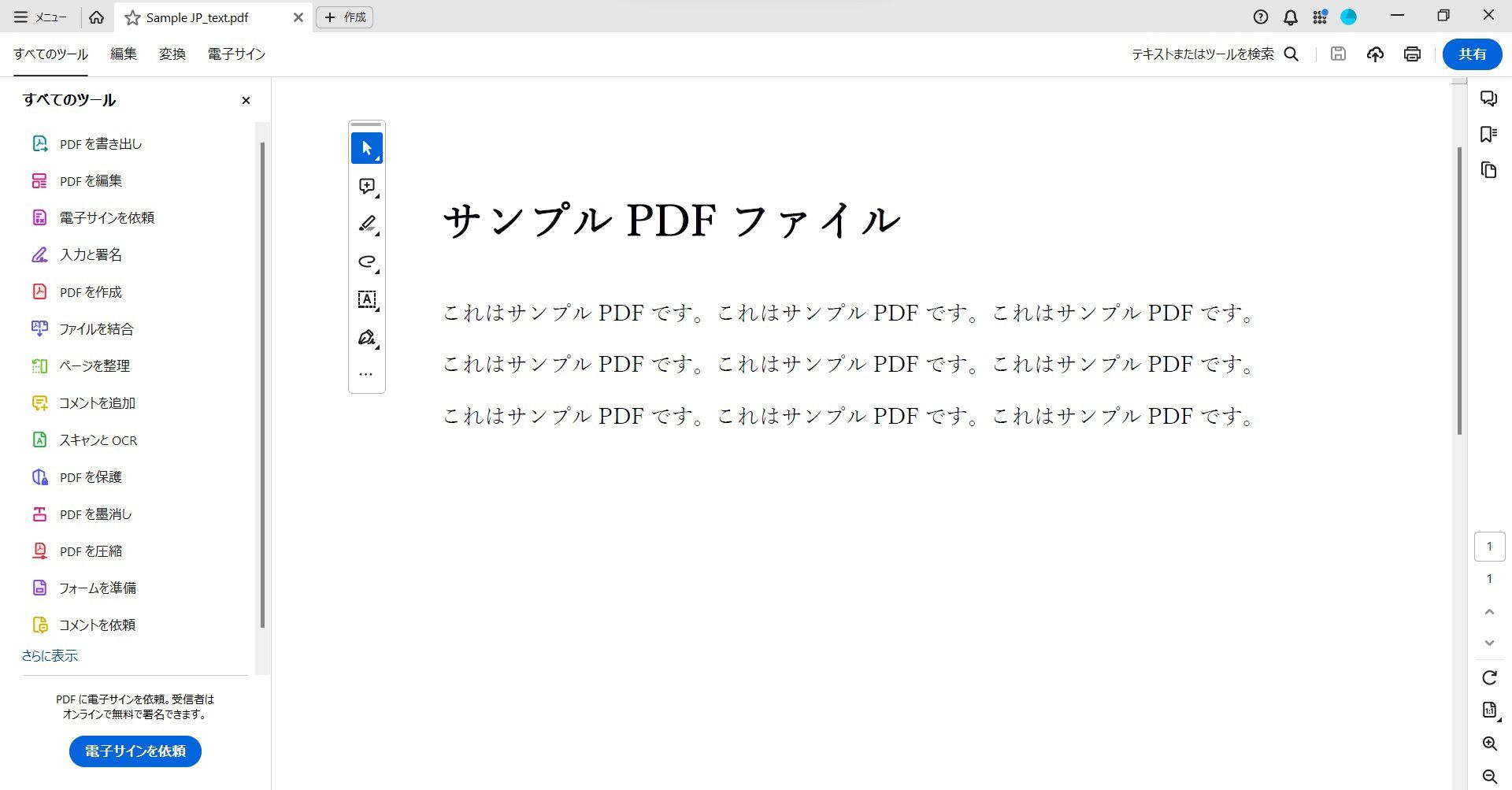Toggle the comments panel
The image size is (1512, 790).
click(1488, 98)
